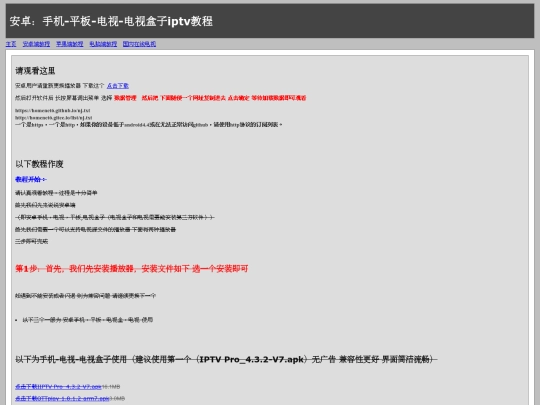Download the OTTplay arm7 apk link
This screenshot has width=540, height=405.
pos(62,398)
